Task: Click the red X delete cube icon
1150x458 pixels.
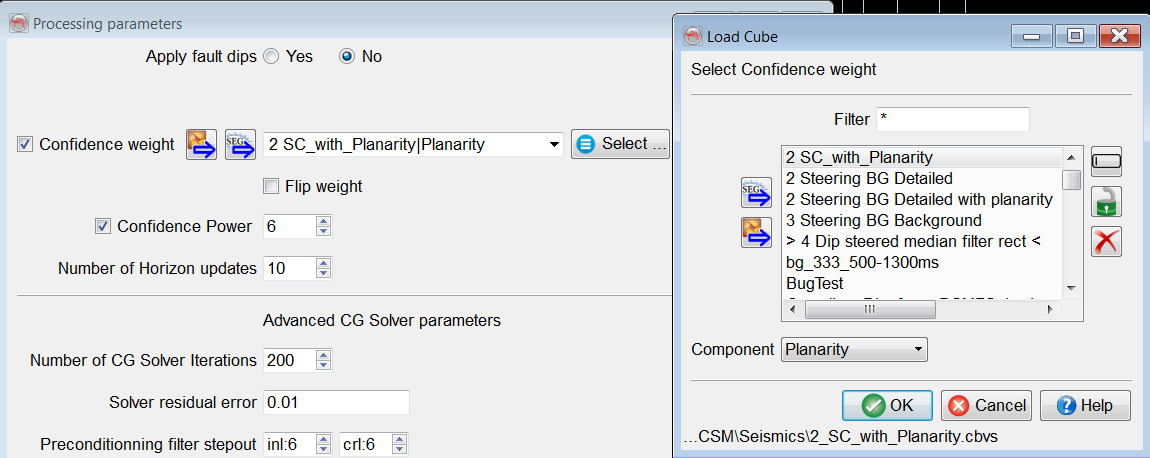Action: pyautogui.click(x=1107, y=241)
